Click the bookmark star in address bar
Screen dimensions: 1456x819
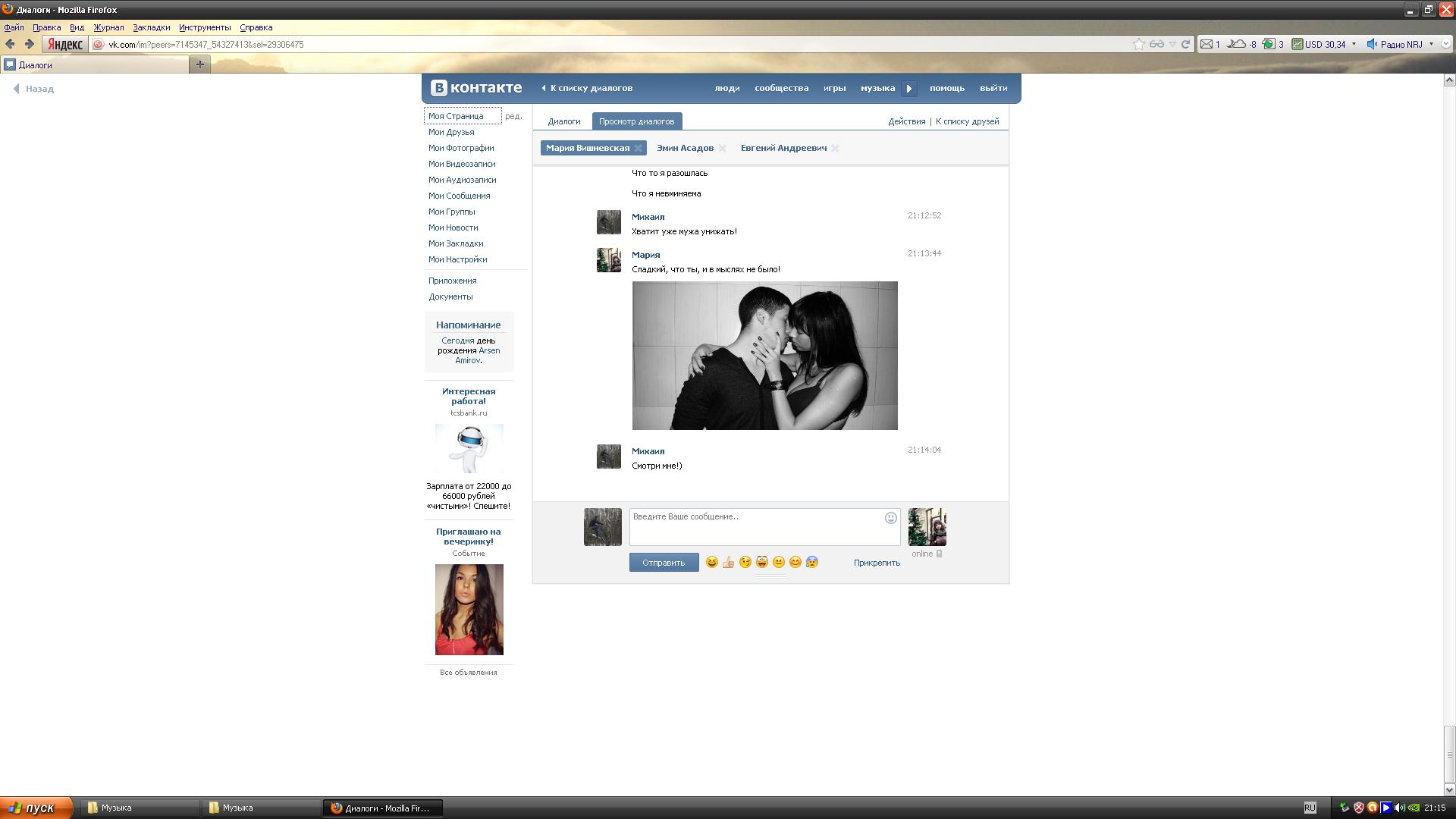click(1138, 44)
